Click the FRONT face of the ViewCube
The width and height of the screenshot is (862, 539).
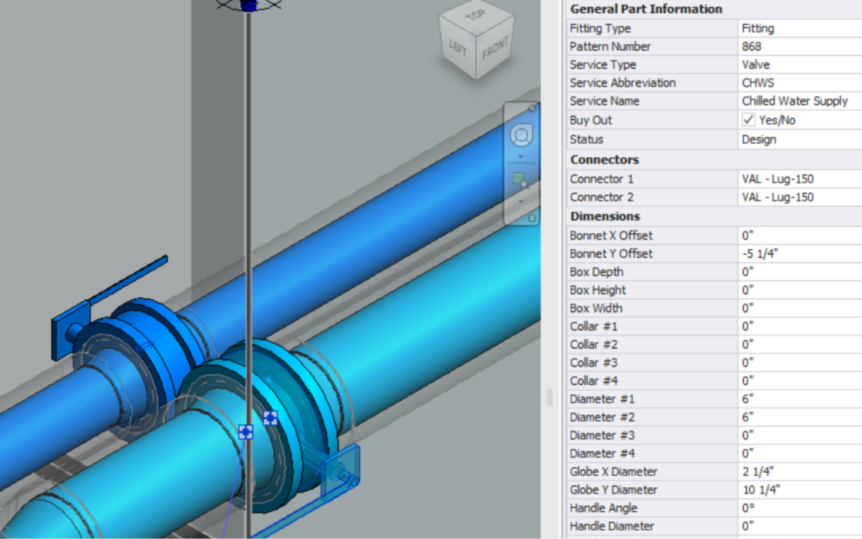(x=495, y=49)
